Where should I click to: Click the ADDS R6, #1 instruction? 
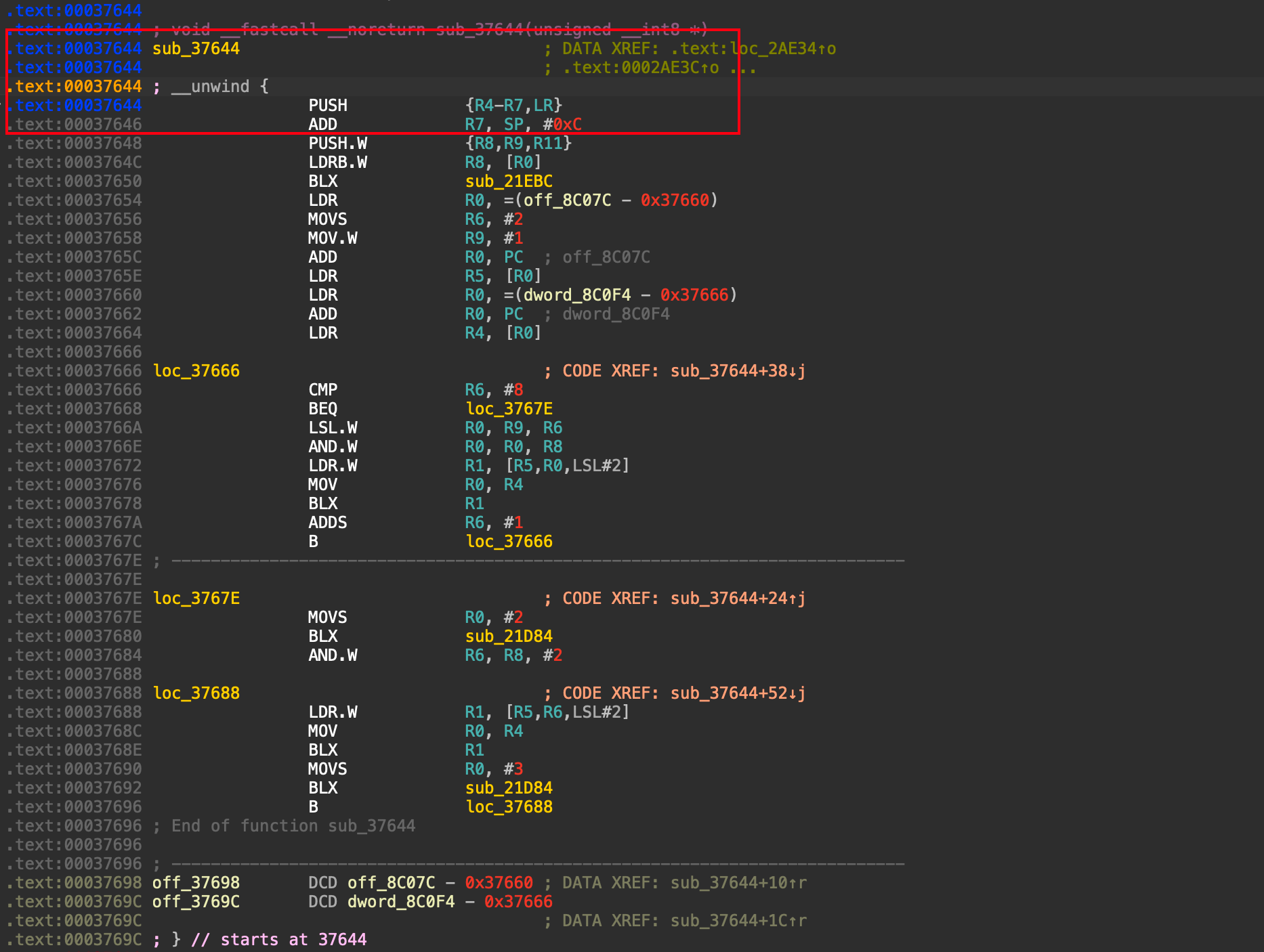tap(416, 523)
